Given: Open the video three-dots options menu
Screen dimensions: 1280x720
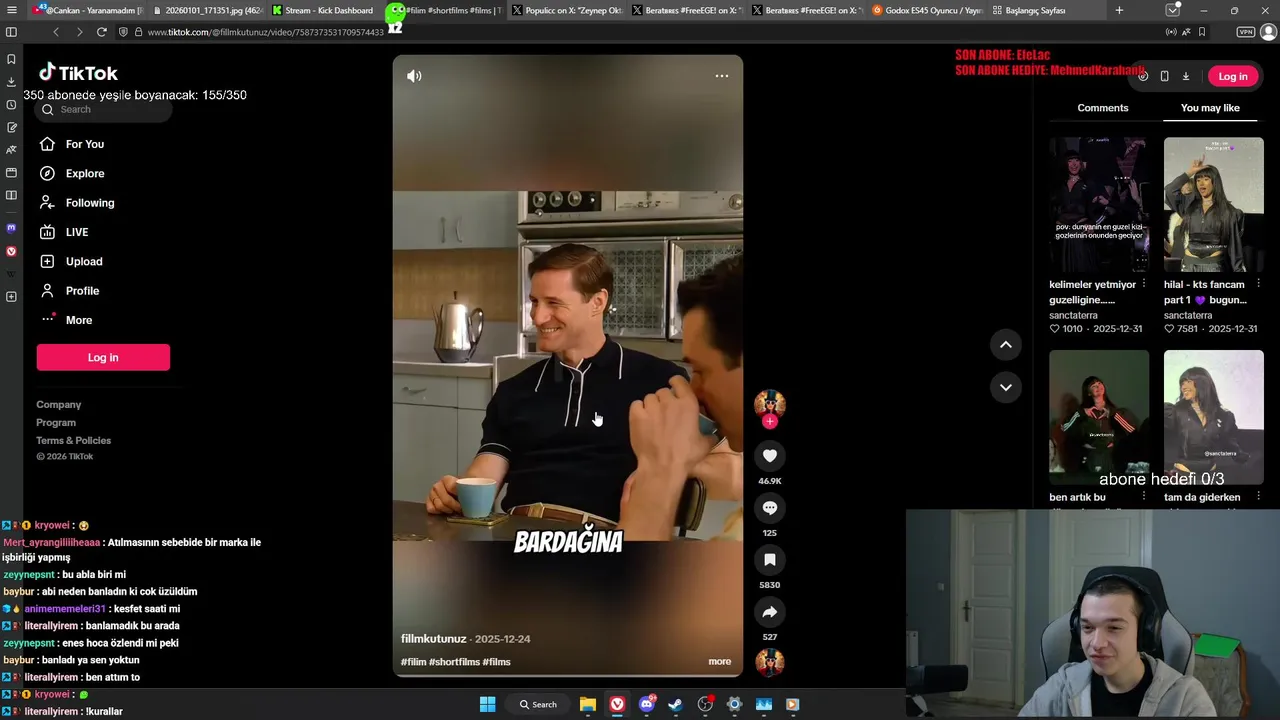Looking at the screenshot, I should [x=721, y=76].
